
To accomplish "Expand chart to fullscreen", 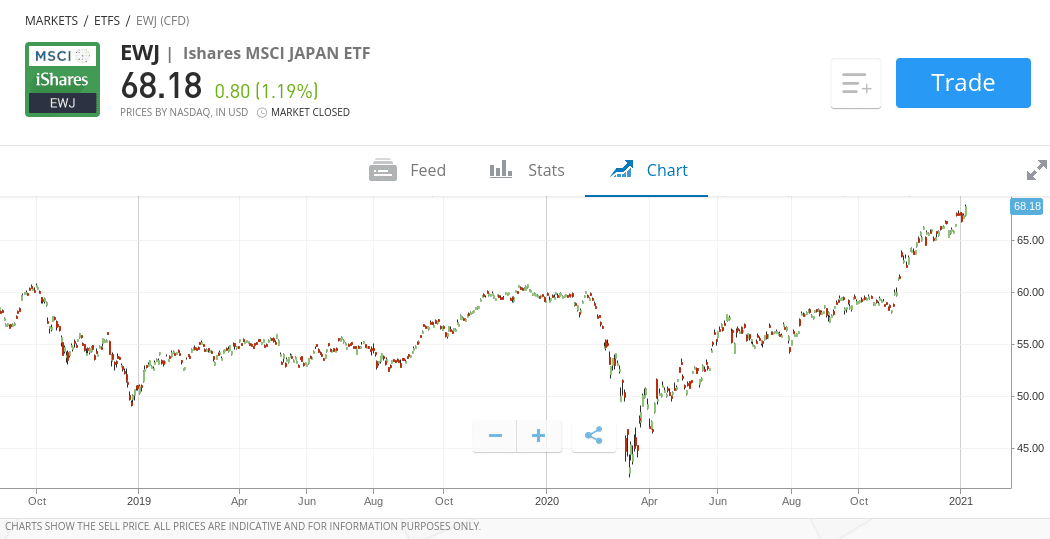I will (x=1036, y=170).
